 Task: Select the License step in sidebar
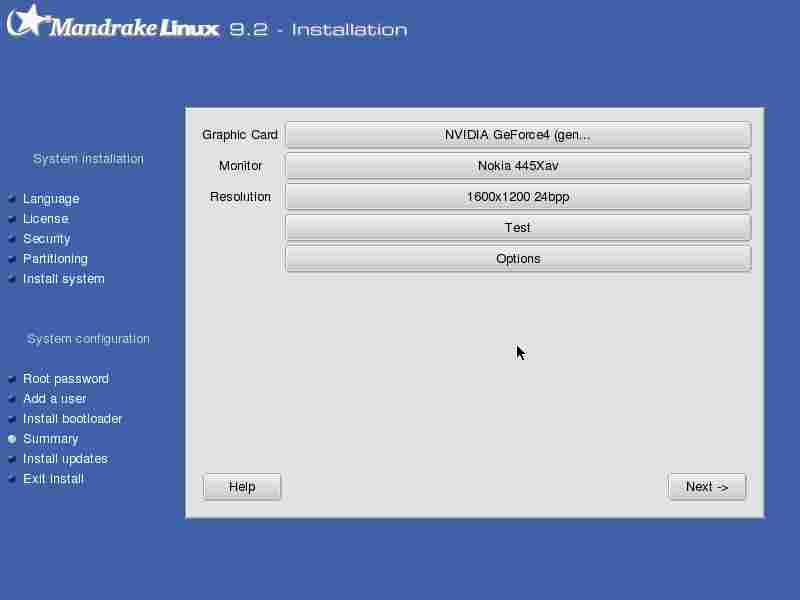(x=45, y=218)
